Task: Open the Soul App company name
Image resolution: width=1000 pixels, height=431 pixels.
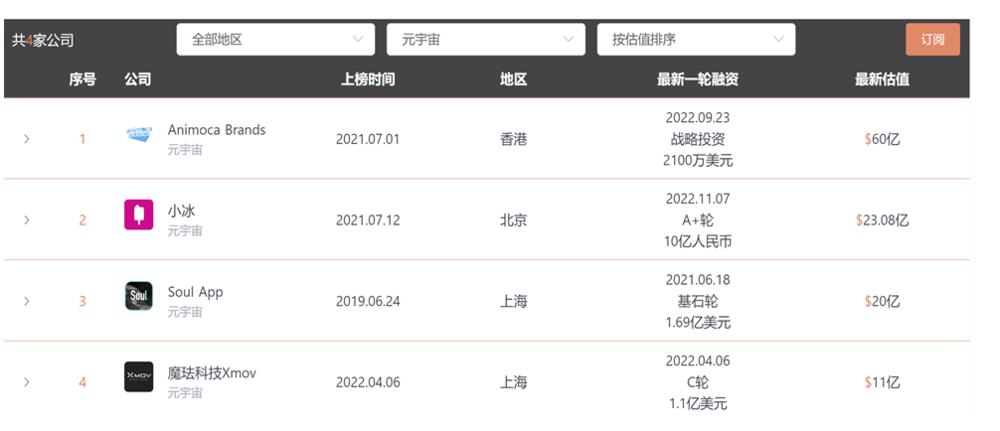Action: click(x=195, y=292)
